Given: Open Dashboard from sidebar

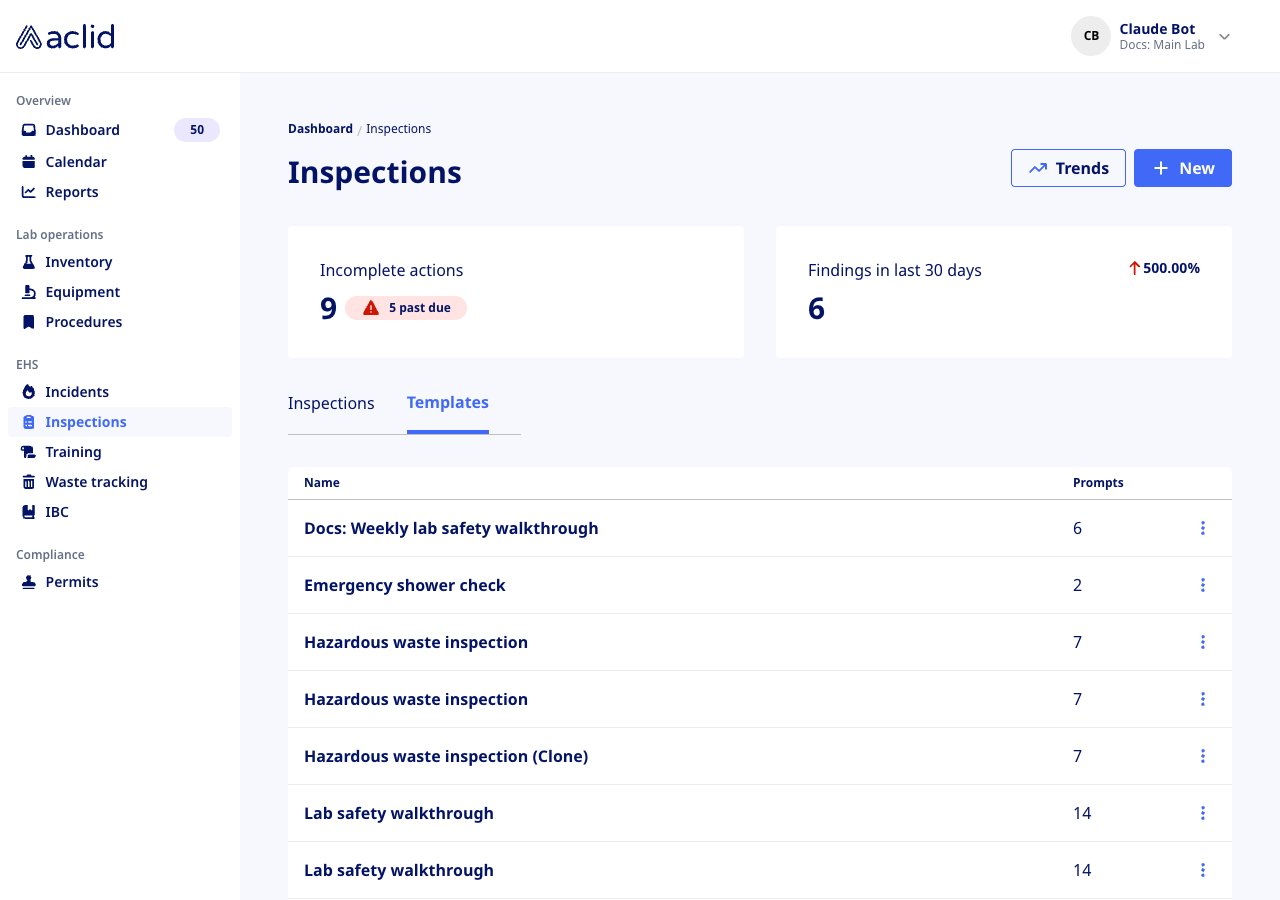Looking at the screenshot, I should coord(119,130).
